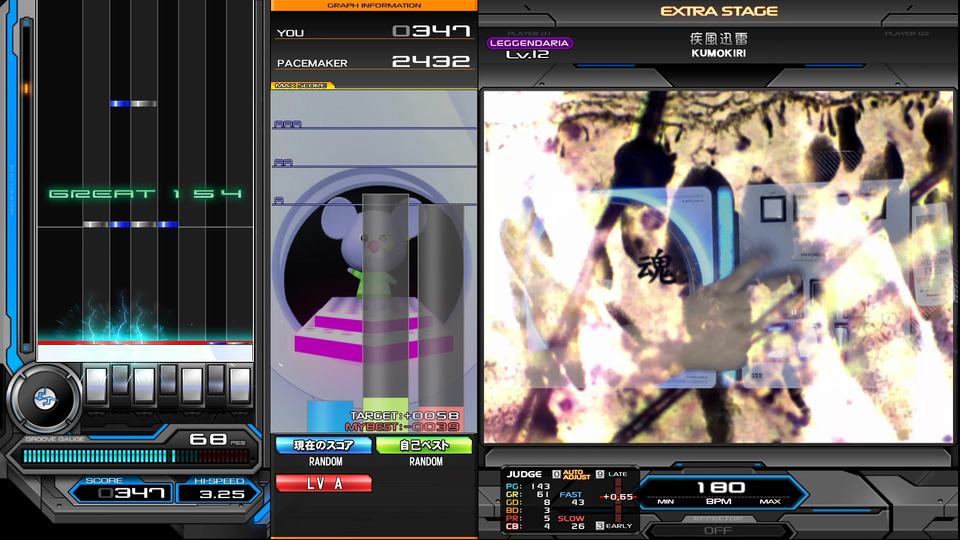Click the PR: 5 count
This screenshot has height=540, width=960.
point(528,518)
